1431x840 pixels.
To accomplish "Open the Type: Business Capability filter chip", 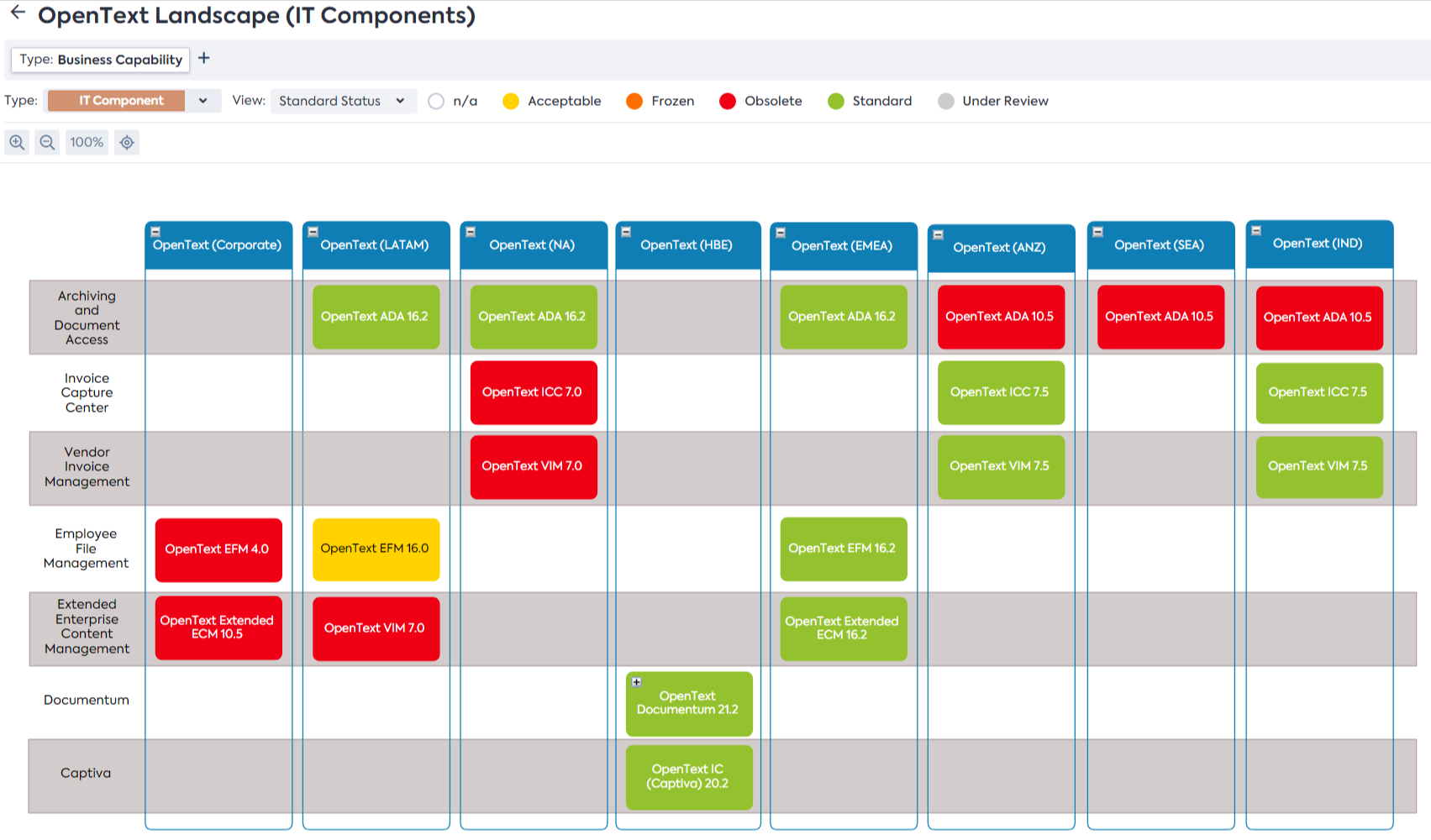I will pyautogui.click(x=100, y=60).
